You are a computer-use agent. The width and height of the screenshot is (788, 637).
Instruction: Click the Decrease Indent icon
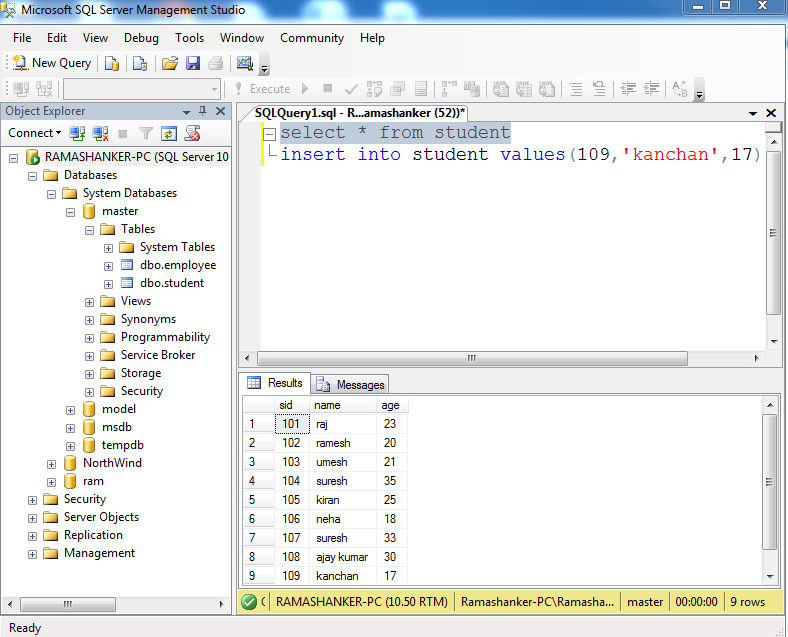tap(628, 89)
